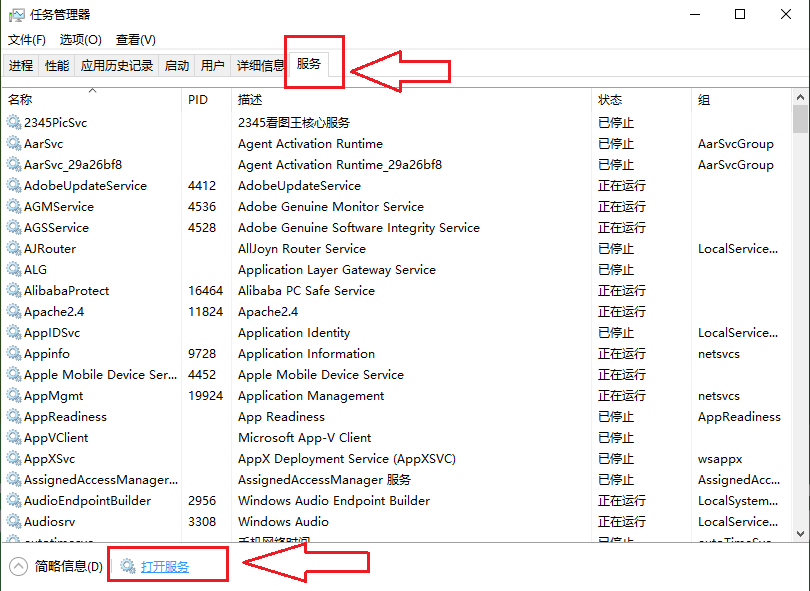Select the AarSvc service row
The height and width of the screenshot is (591, 810).
(397, 144)
